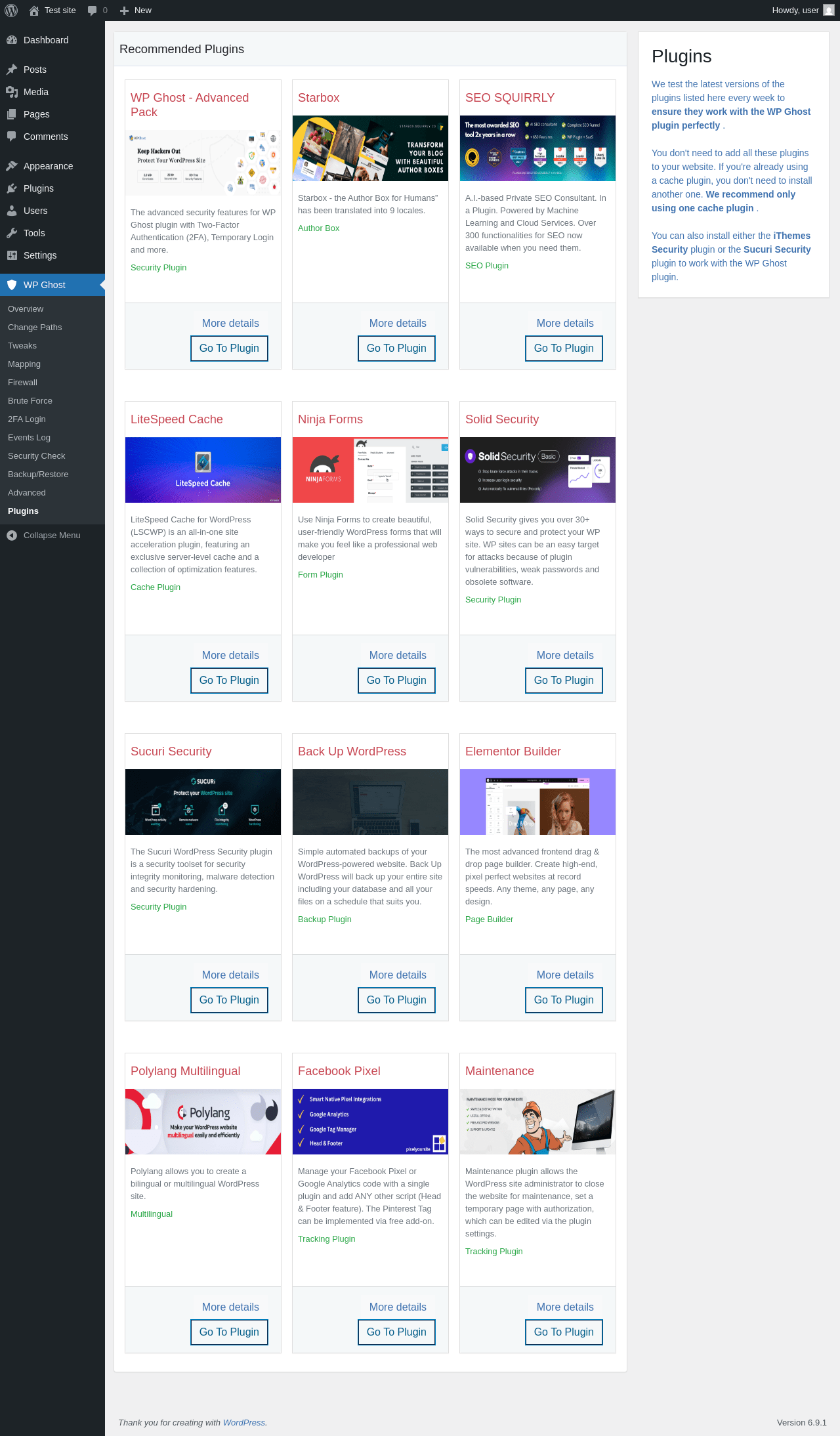
Task: Click Go To Plugin for Ninja Forms
Action: (396, 681)
